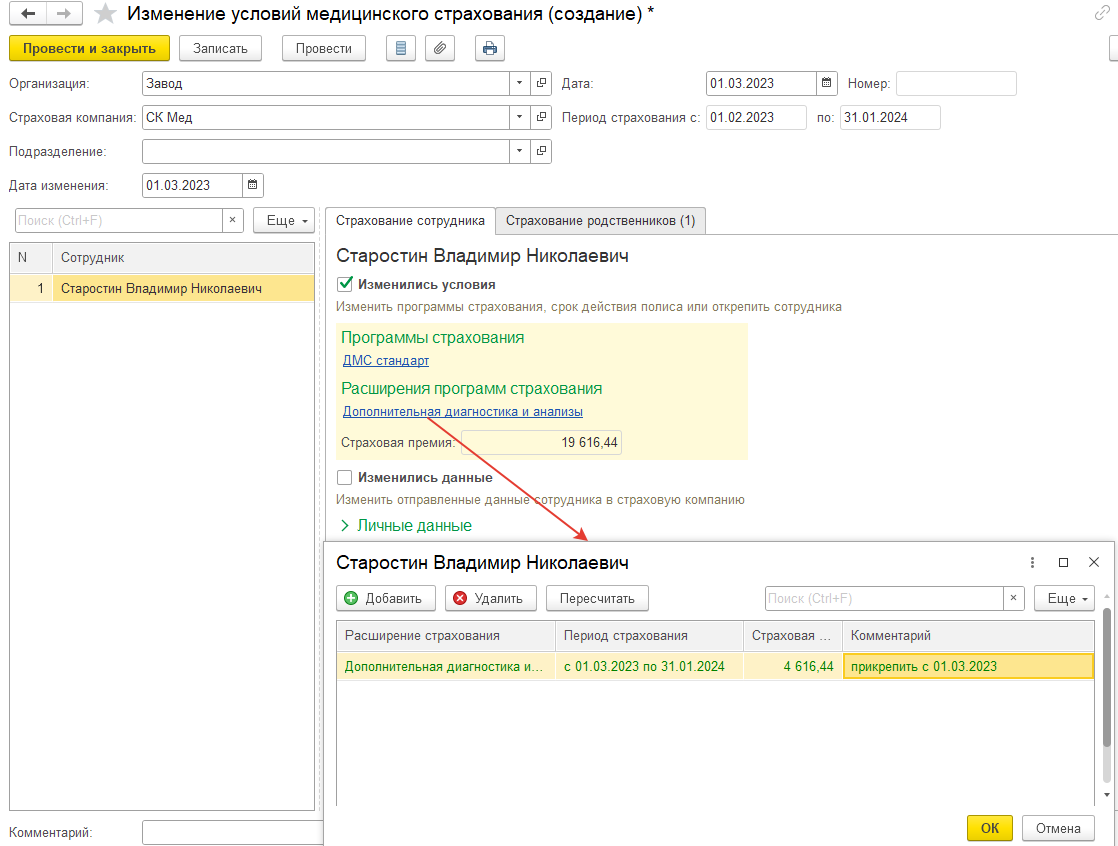Click the scrollbar down arrow in dialog

[1107, 795]
